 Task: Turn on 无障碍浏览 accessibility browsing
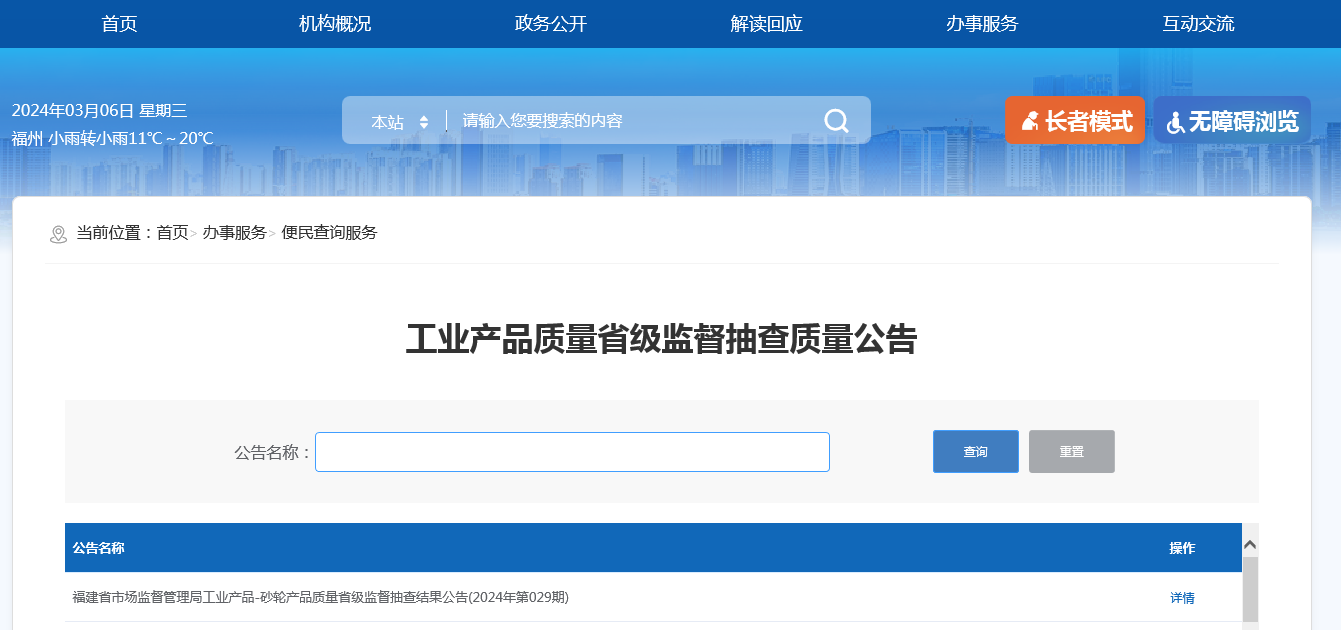coord(1232,121)
